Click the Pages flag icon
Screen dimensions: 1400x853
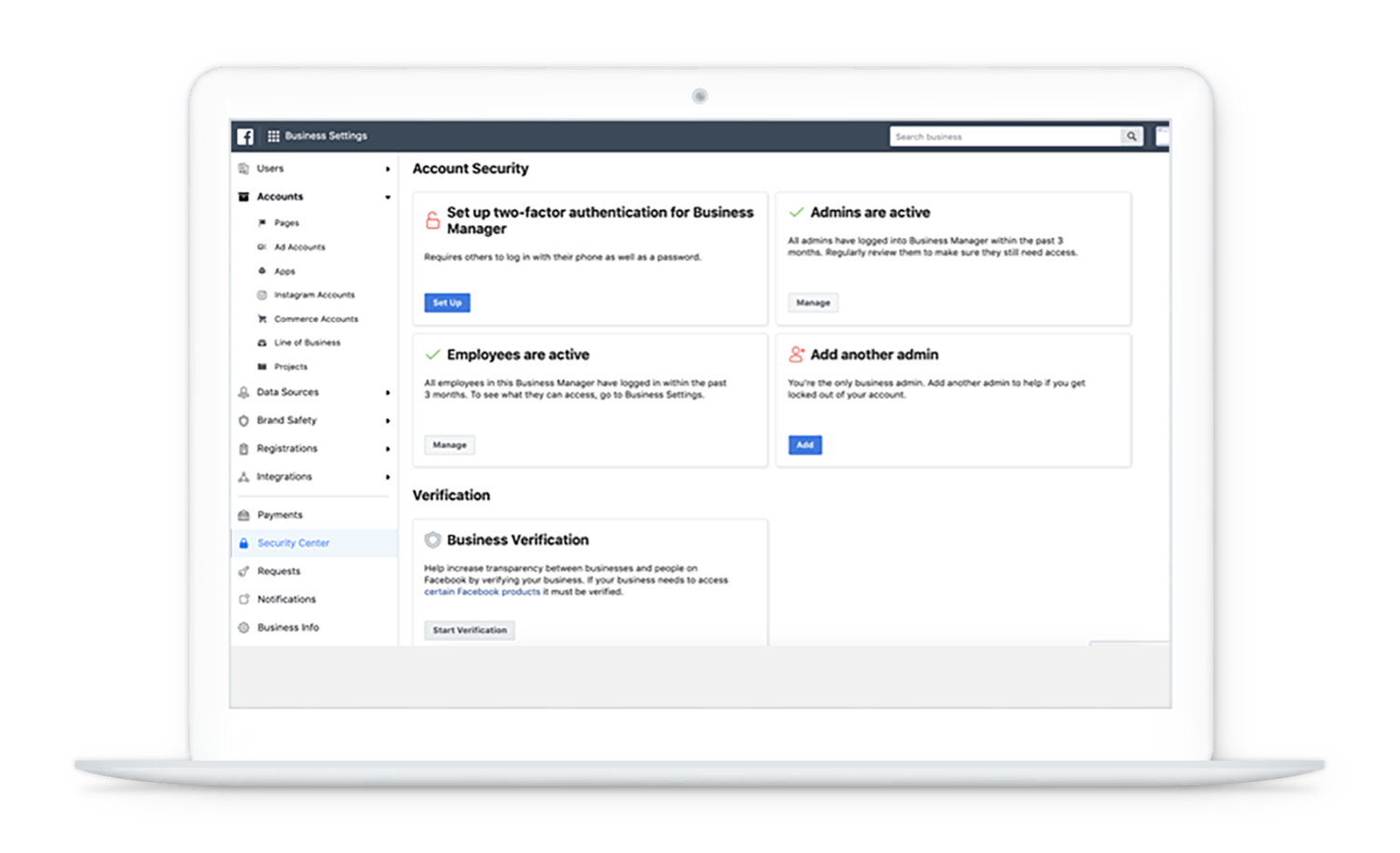pos(262,223)
